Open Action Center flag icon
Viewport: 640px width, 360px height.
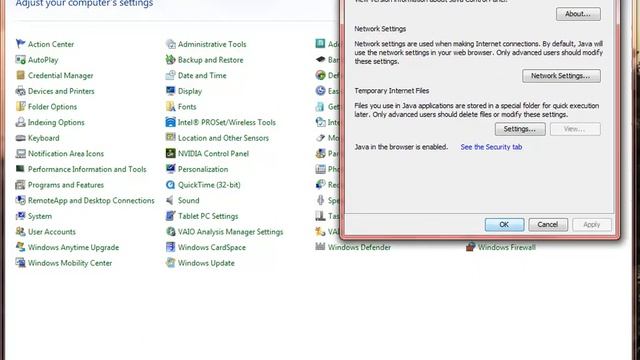point(20,44)
